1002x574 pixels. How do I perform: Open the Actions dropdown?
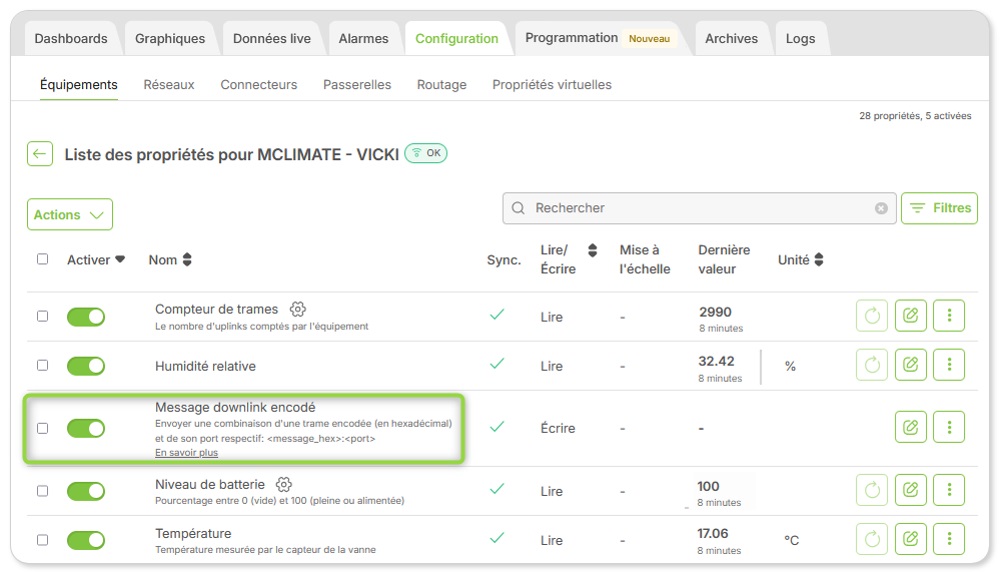(x=70, y=215)
